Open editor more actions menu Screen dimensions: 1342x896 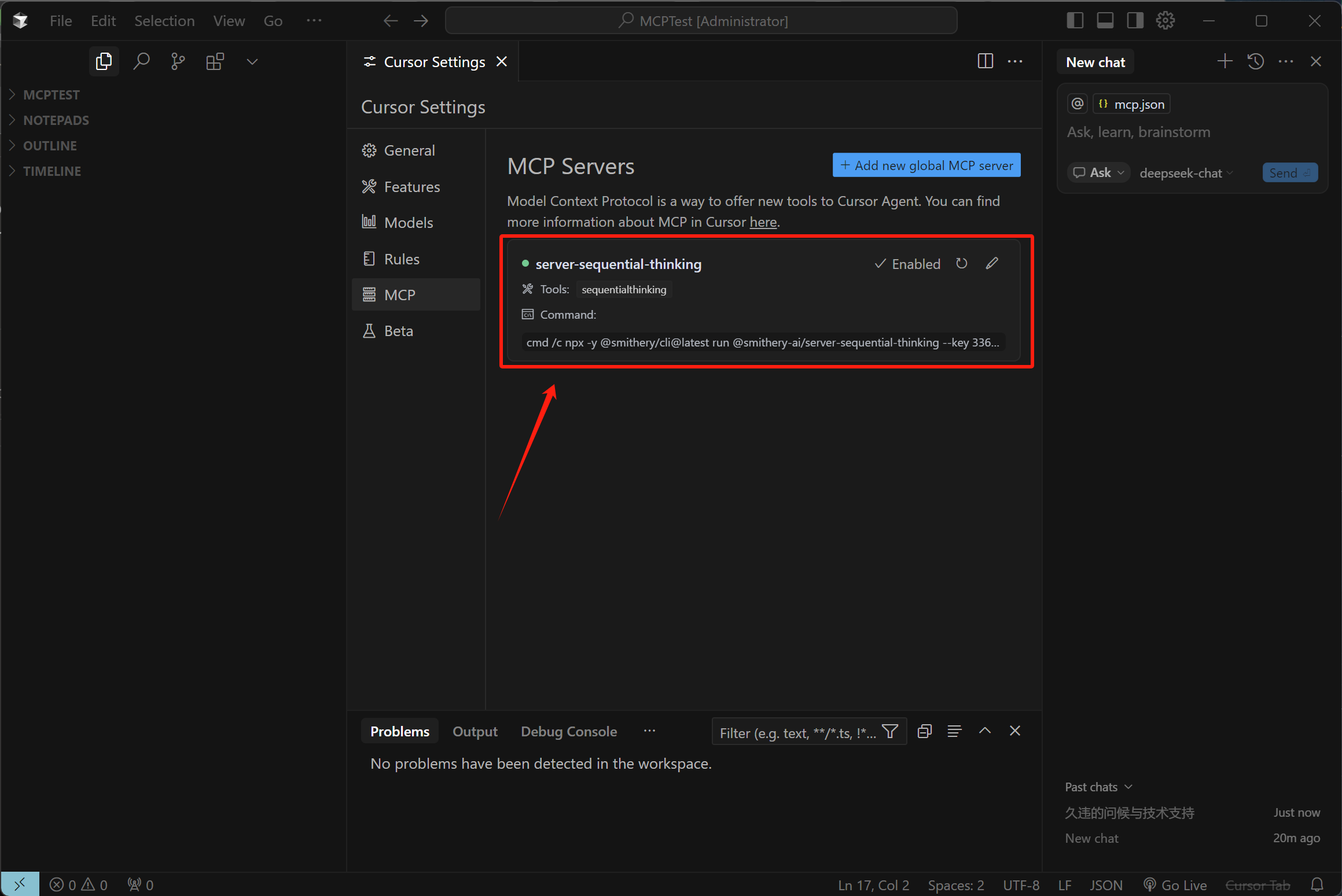tap(1015, 61)
